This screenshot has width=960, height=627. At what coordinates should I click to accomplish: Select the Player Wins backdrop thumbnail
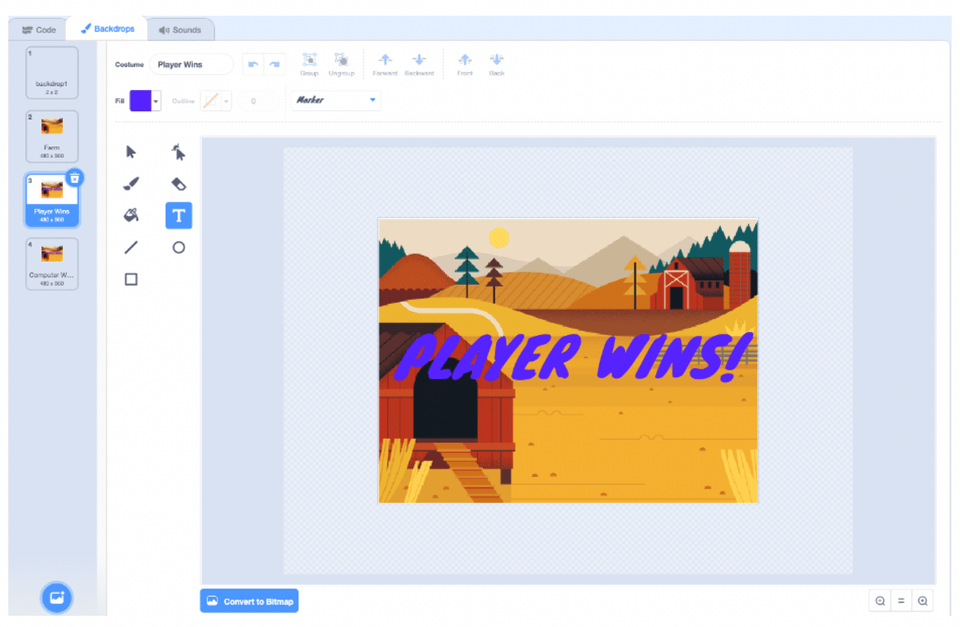52,200
